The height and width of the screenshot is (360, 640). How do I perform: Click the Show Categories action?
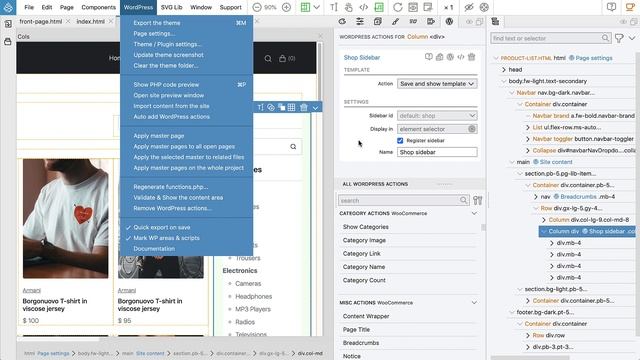tap(366, 227)
